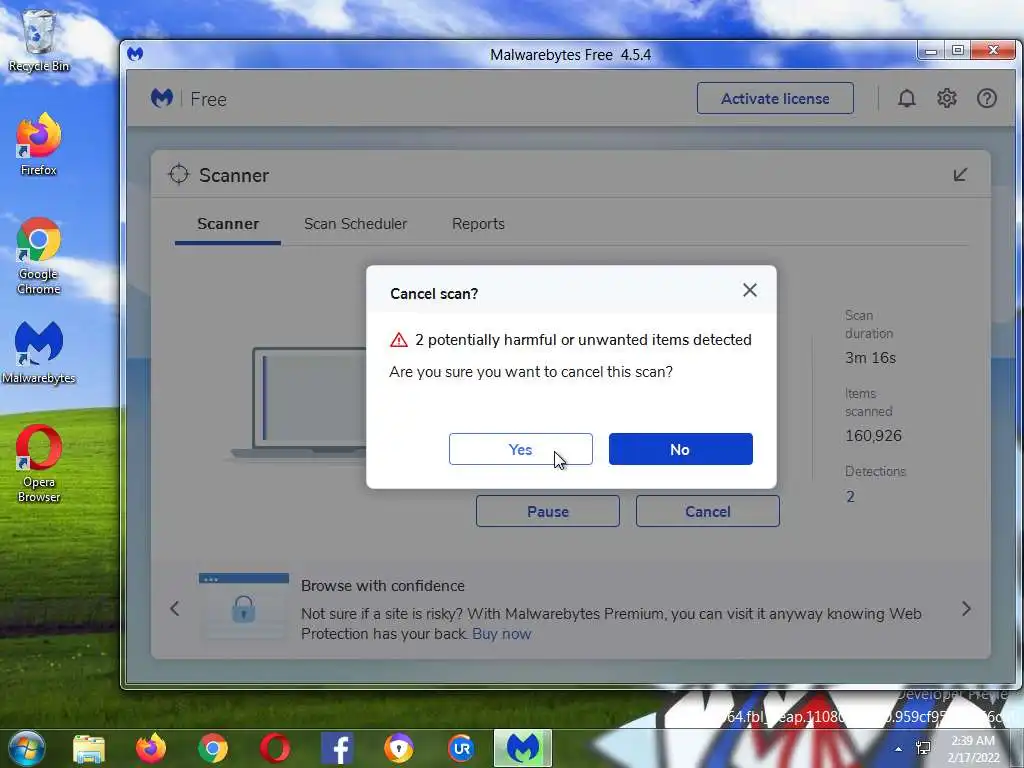Show next promo with right chevron
1024x768 pixels.
point(967,609)
